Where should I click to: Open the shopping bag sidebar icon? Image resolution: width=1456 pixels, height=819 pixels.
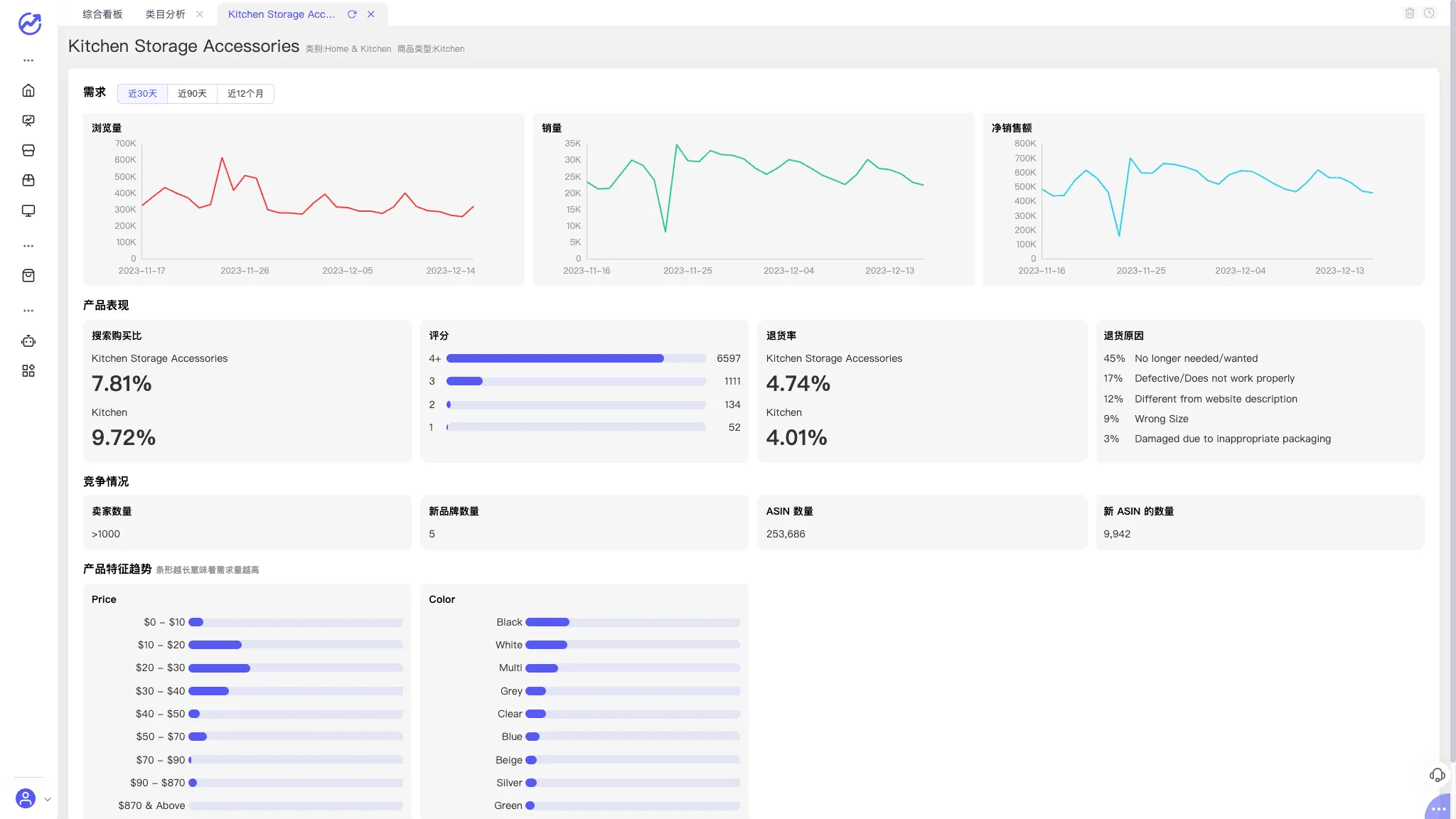click(x=28, y=276)
